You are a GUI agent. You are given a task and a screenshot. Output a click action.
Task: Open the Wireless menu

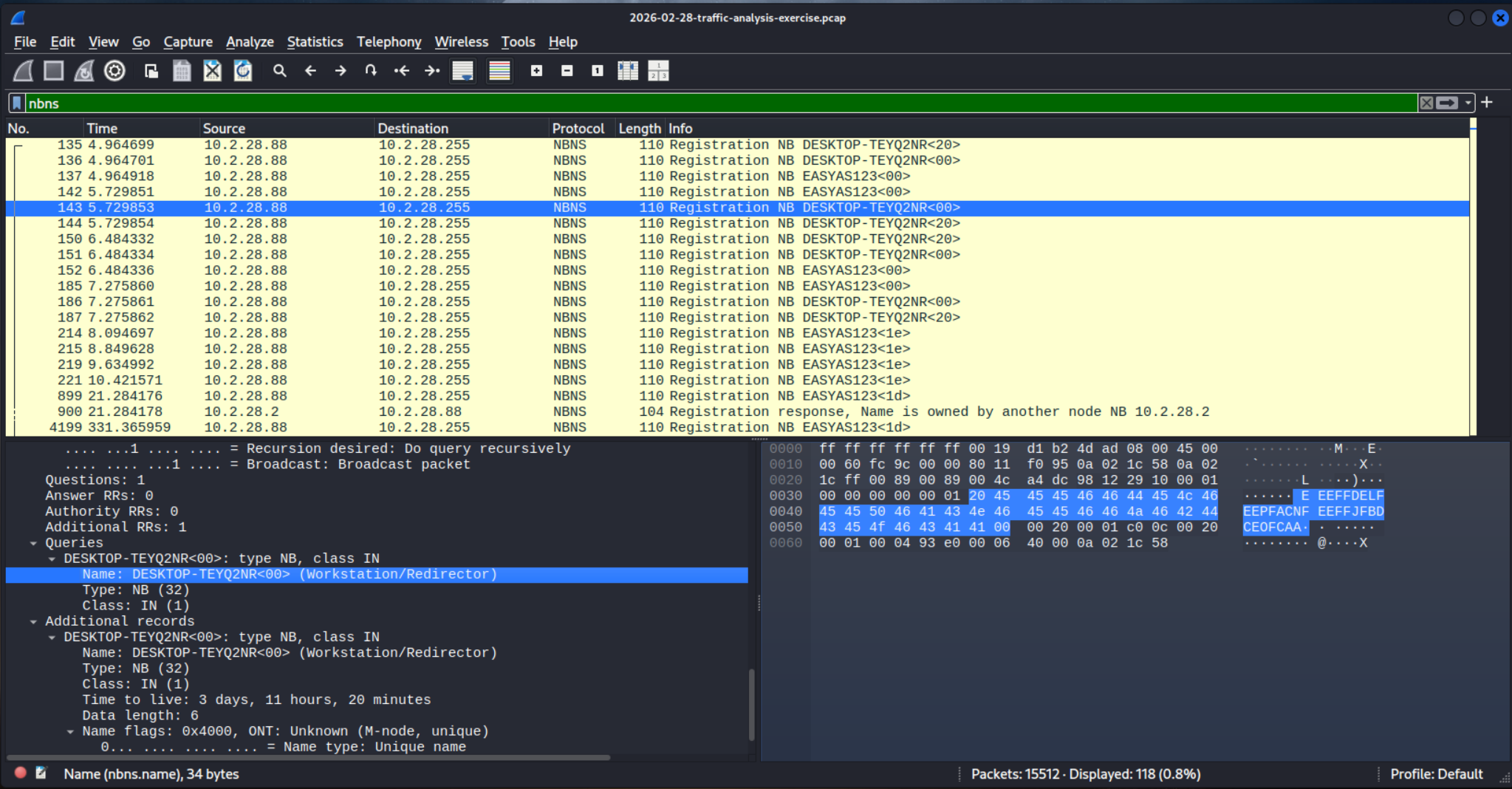(x=462, y=42)
